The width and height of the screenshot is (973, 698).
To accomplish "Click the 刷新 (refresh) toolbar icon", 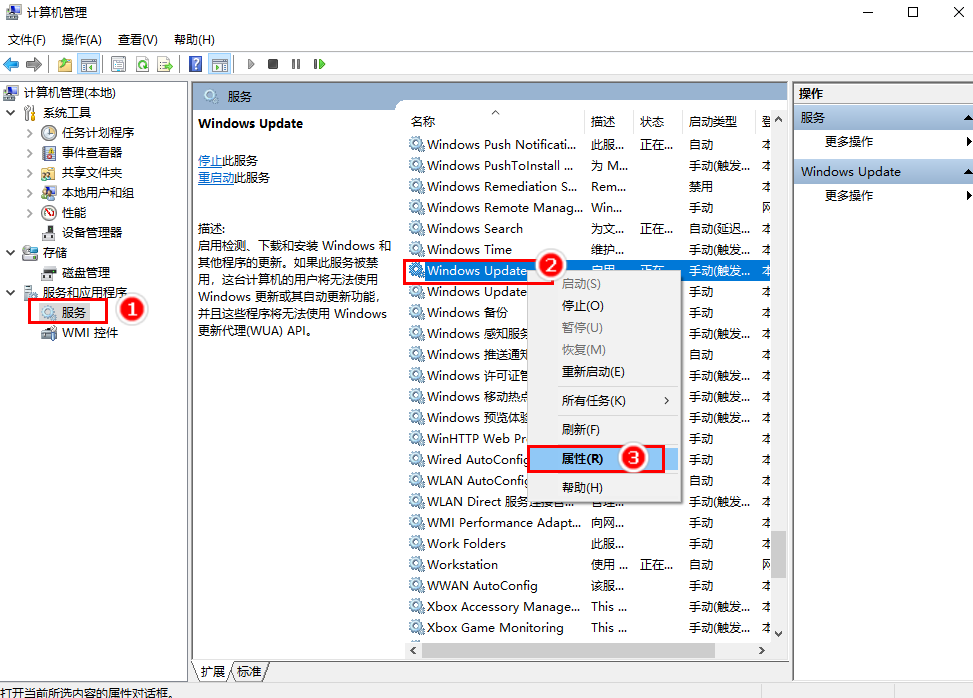I will pos(140,64).
